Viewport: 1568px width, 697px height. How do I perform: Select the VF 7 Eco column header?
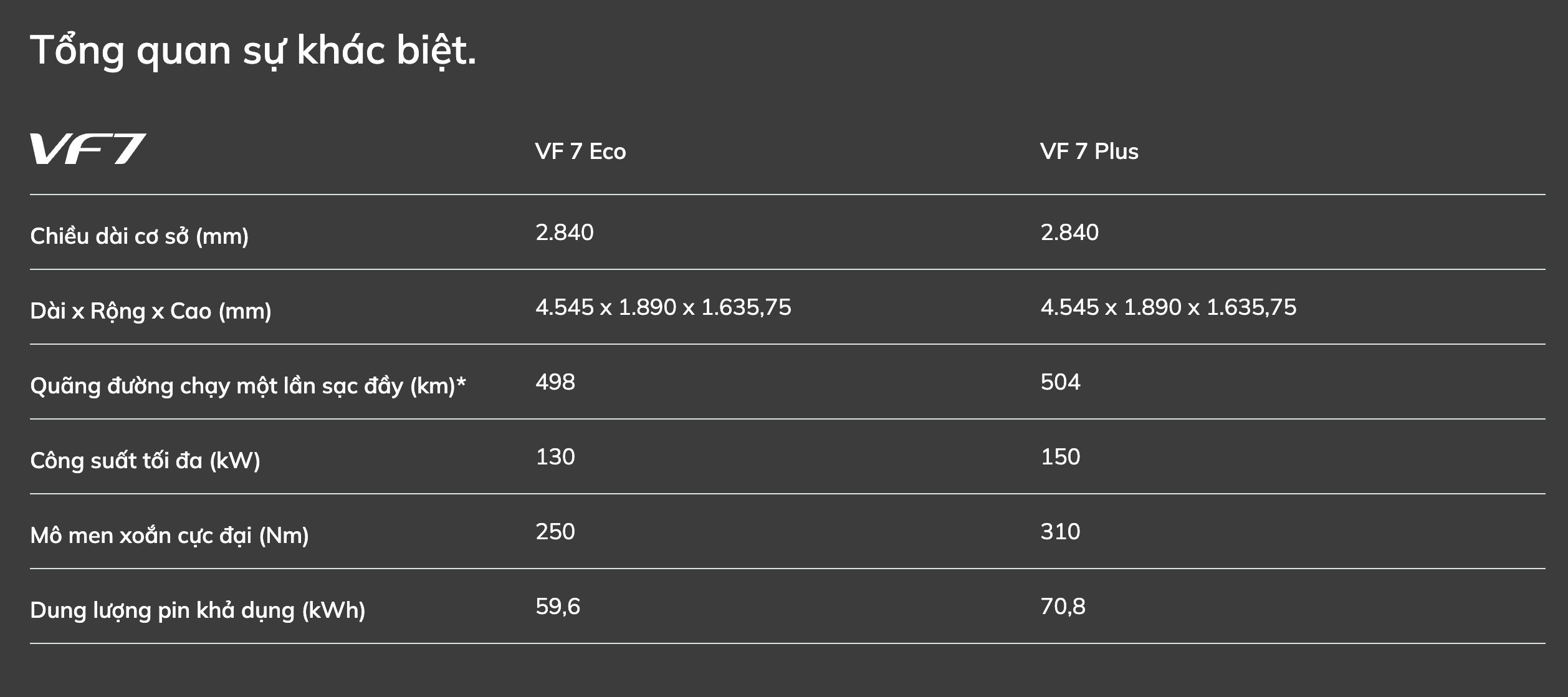[x=580, y=151]
